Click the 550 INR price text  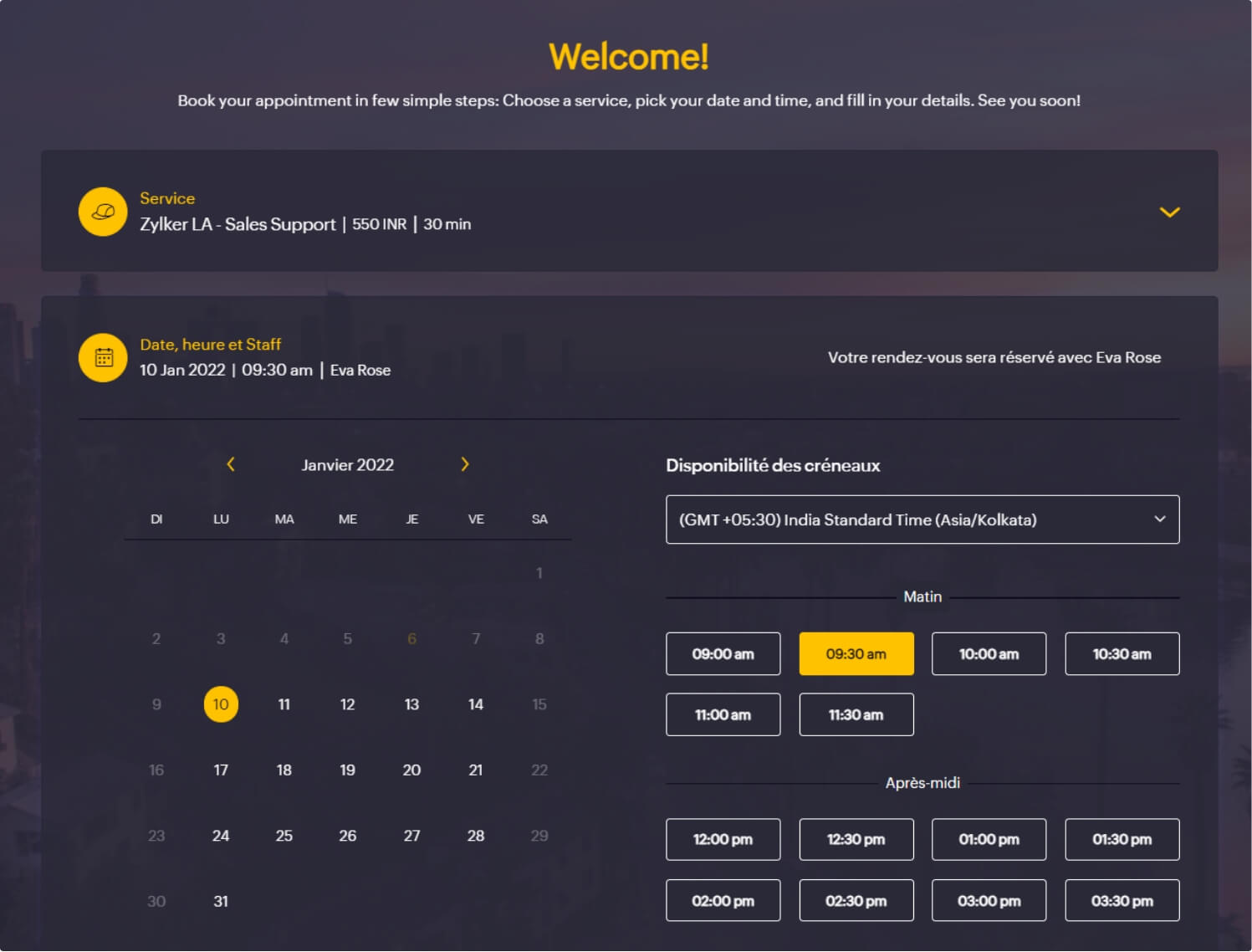[380, 224]
